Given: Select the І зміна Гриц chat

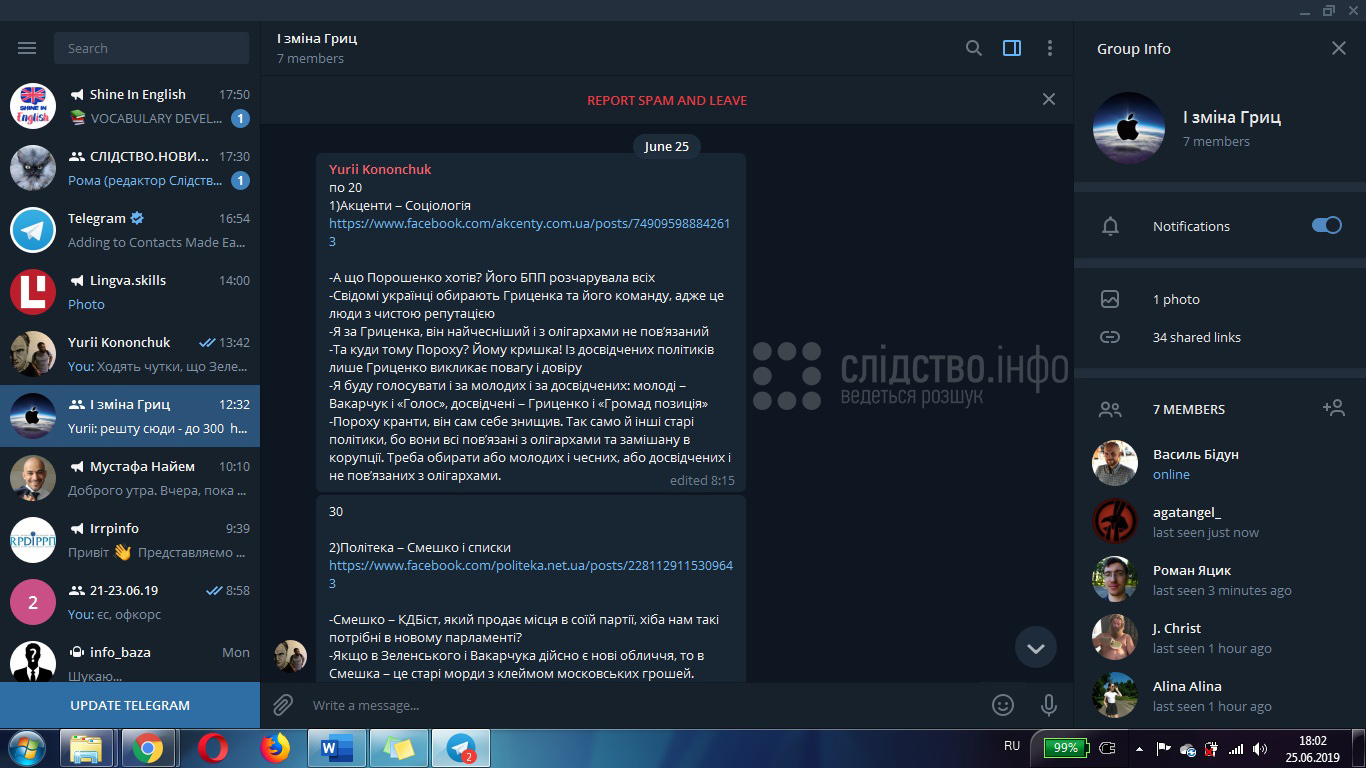Looking at the screenshot, I should [130, 416].
